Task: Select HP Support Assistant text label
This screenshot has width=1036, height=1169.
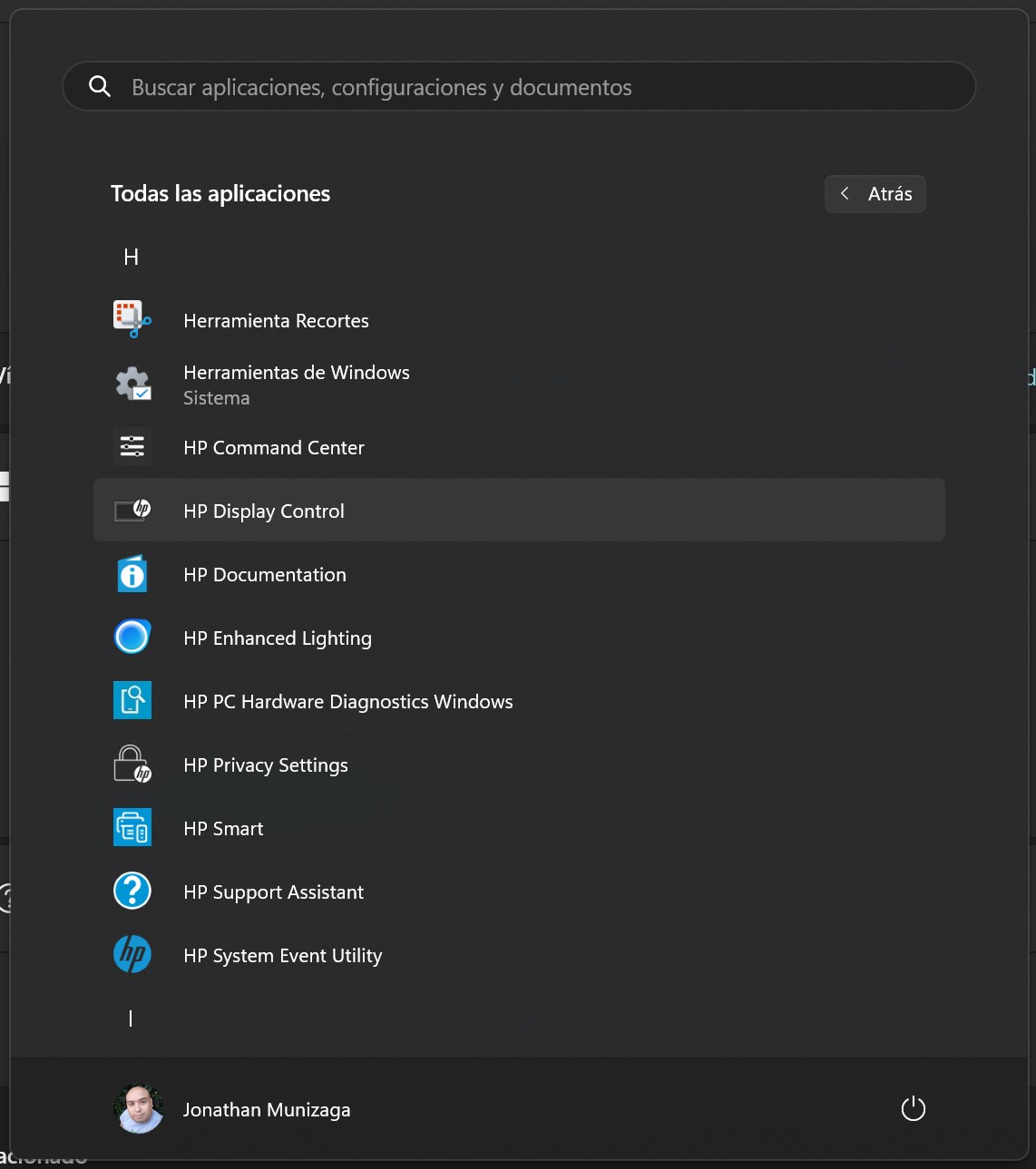Action: (273, 892)
